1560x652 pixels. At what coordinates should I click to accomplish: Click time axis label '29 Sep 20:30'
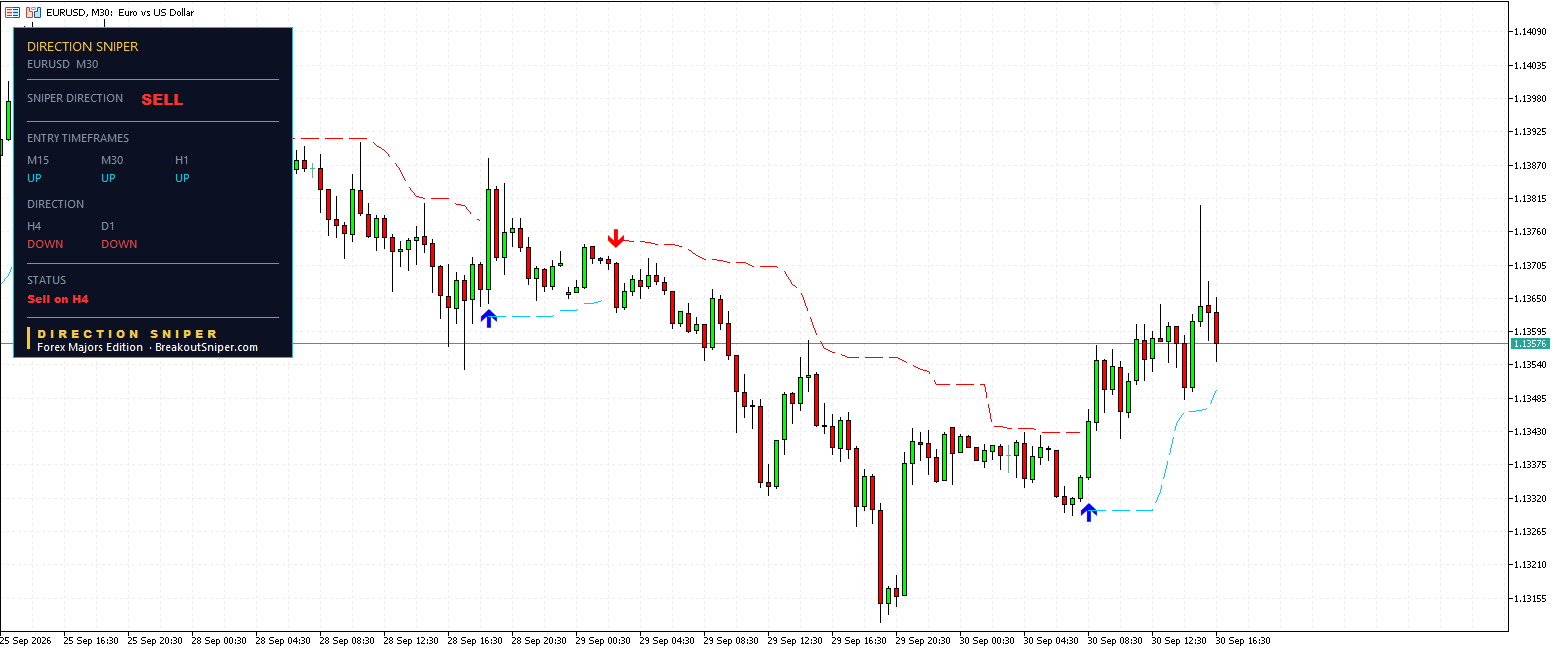point(923,640)
